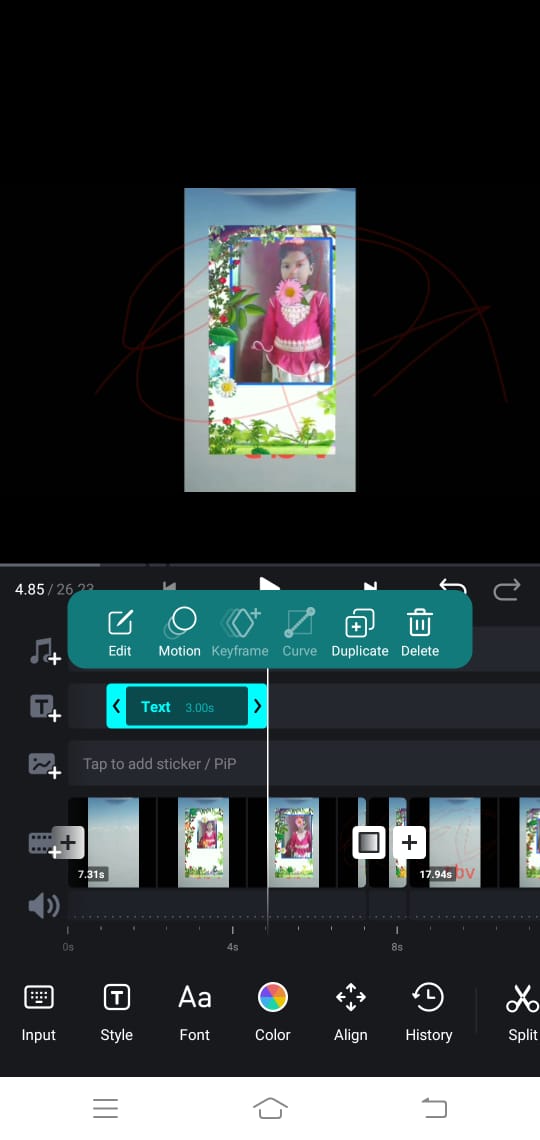Viewport: 540px width, 1140px height.
Task: Open the Style menu item
Action: [116, 1012]
